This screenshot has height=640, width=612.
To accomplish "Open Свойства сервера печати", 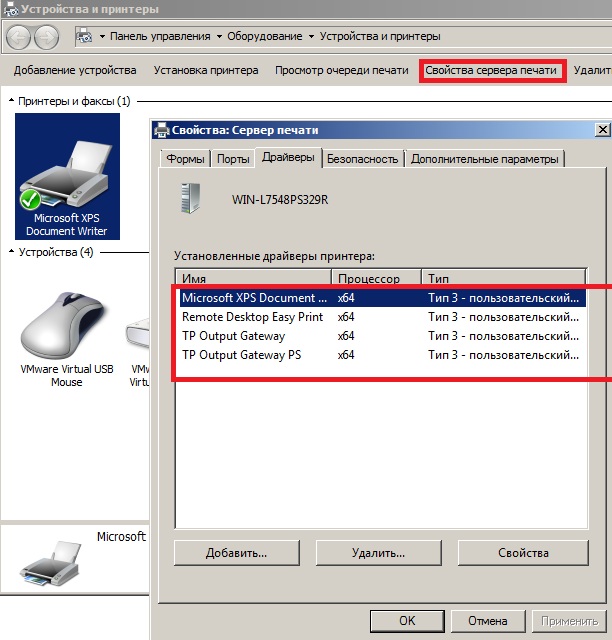I will [491, 70].
